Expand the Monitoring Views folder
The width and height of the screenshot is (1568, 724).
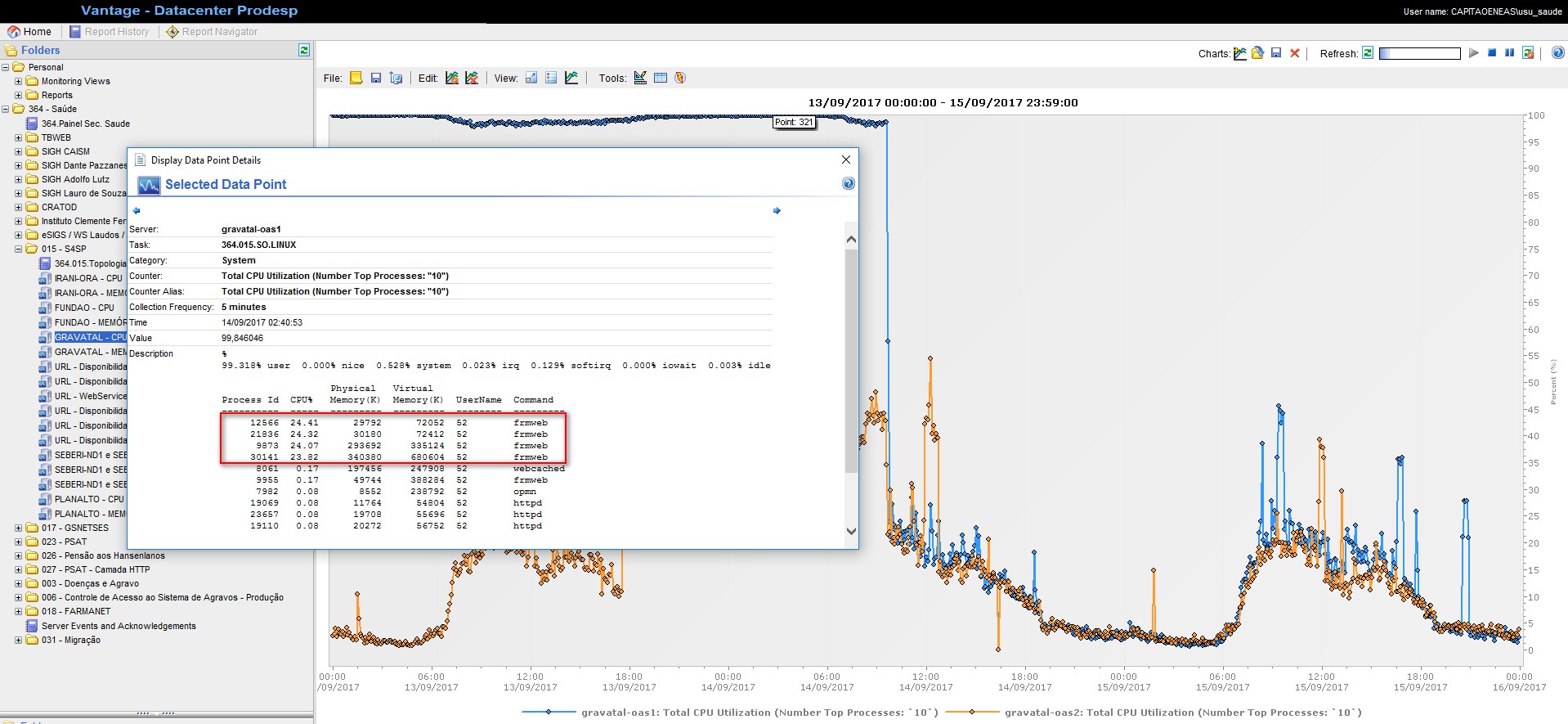tap(19, 81)
